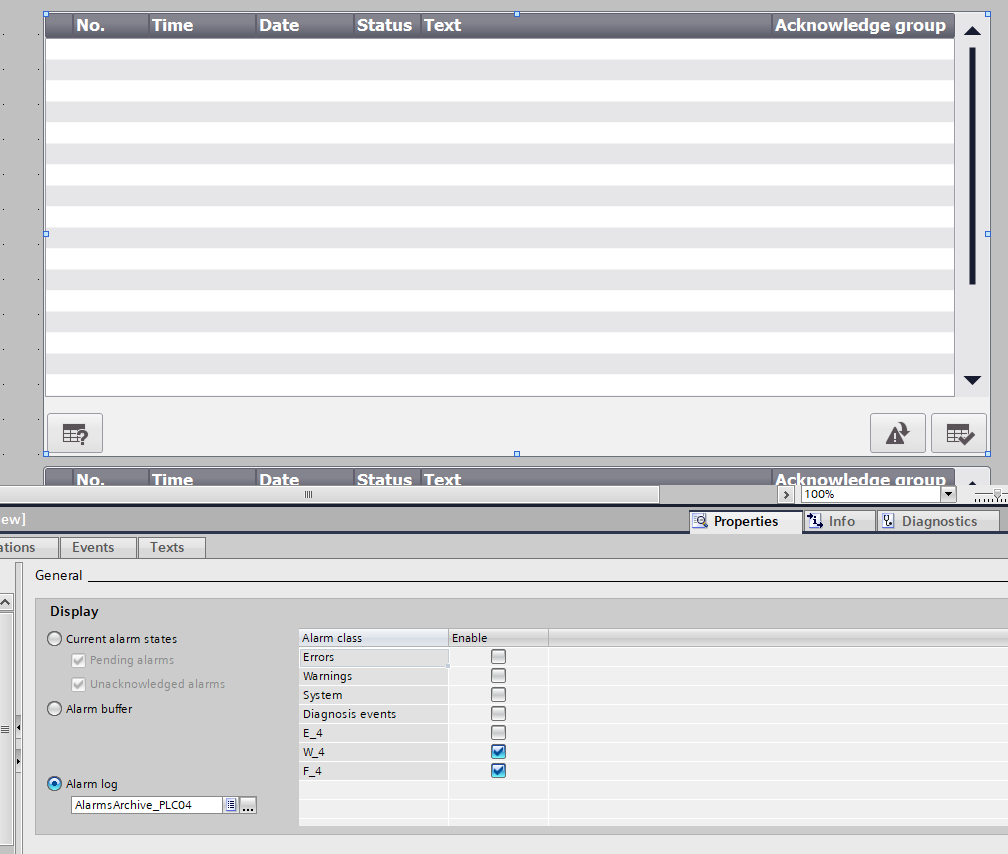Click the acknowledge alarm button with checkmark
This screenshot has height=854, width=1008.
959,434
